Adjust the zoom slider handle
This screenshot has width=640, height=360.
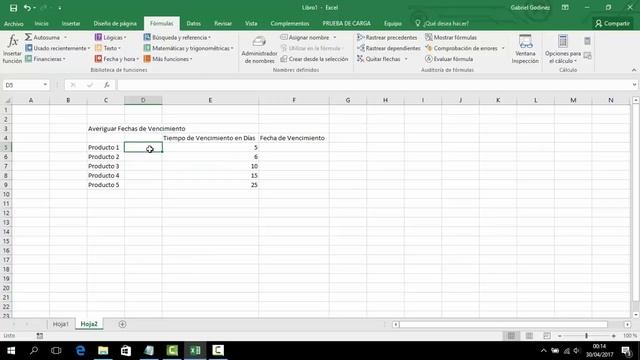pos(587,336)
